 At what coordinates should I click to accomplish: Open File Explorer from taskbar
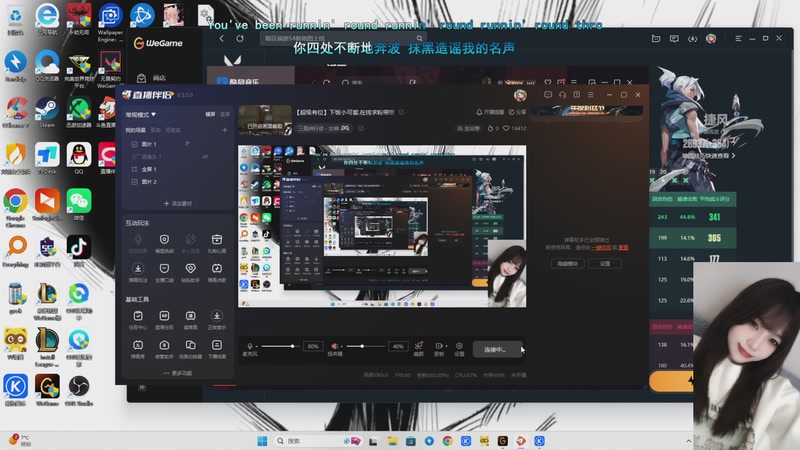pos(392,441)
